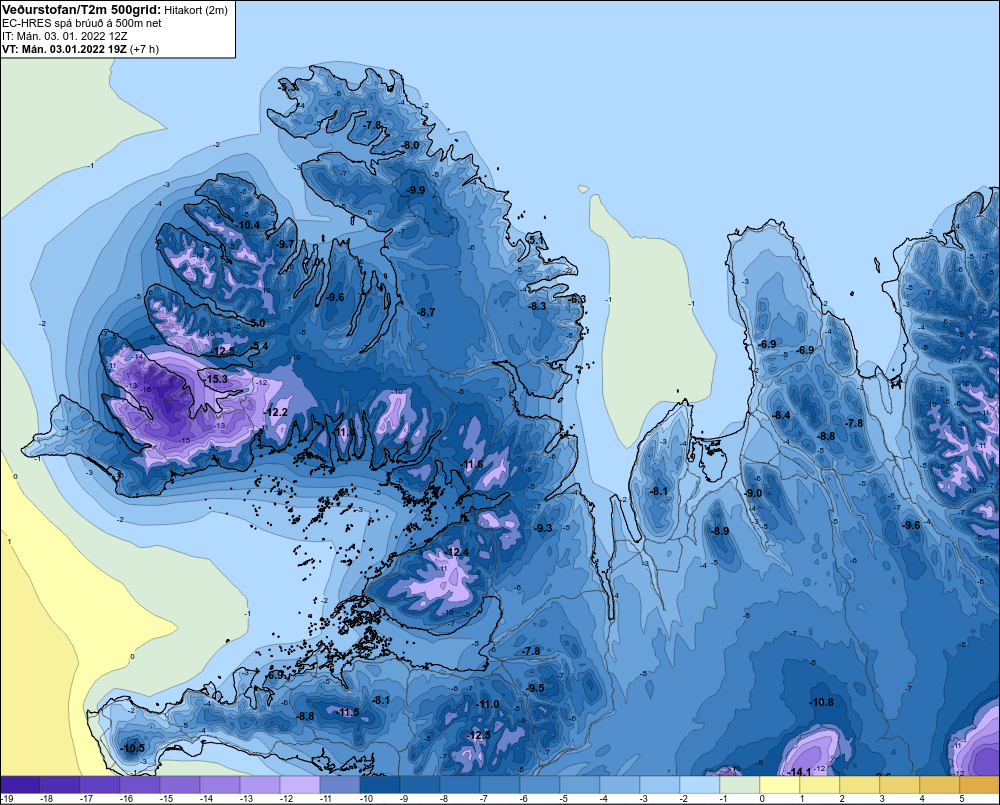The height and width of the screenshot is (805, 1000).
Task: Click the -9.0 temperature value
Action: click(x=753, y=493)
